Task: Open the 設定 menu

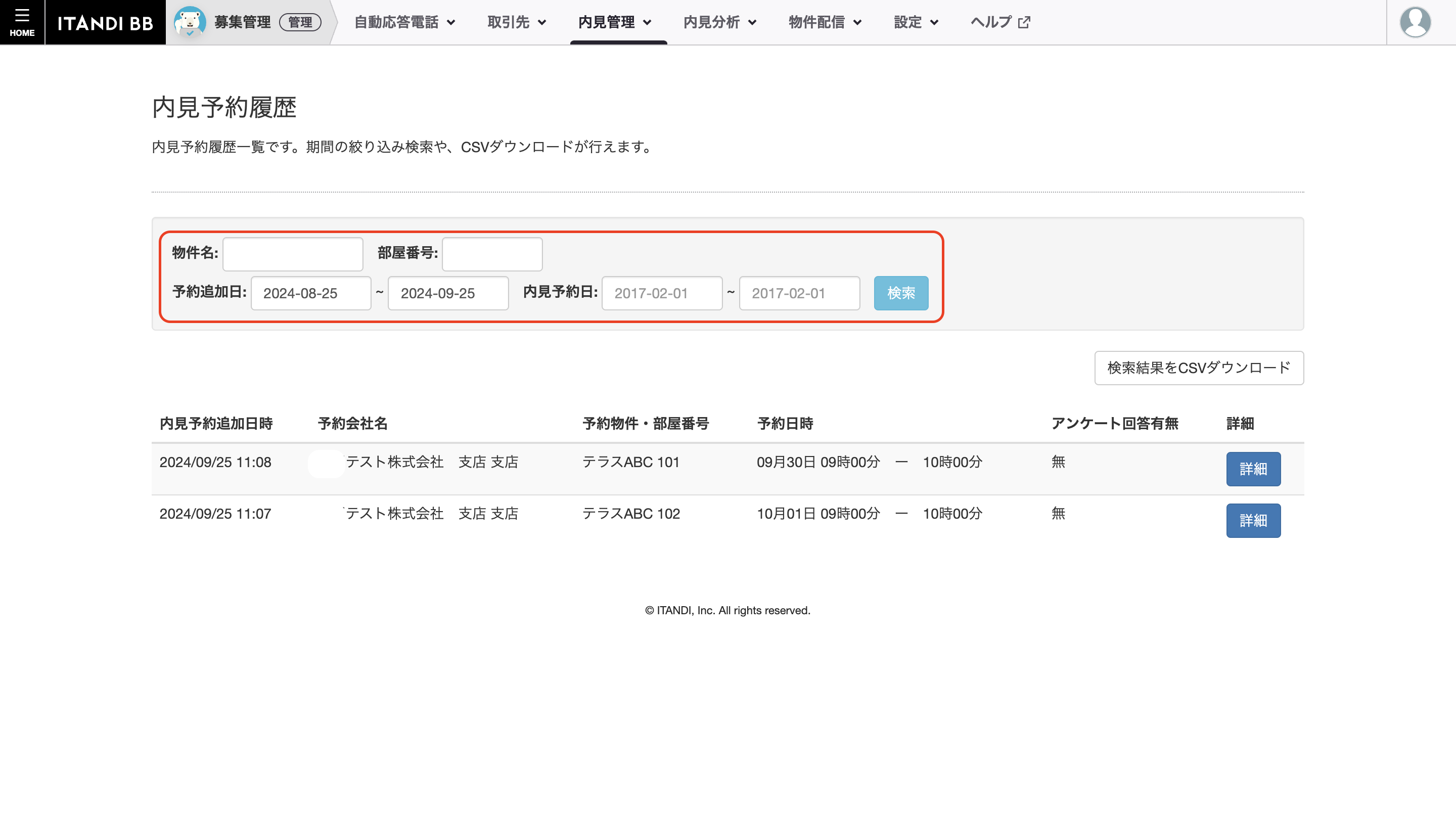Action: 916,22
